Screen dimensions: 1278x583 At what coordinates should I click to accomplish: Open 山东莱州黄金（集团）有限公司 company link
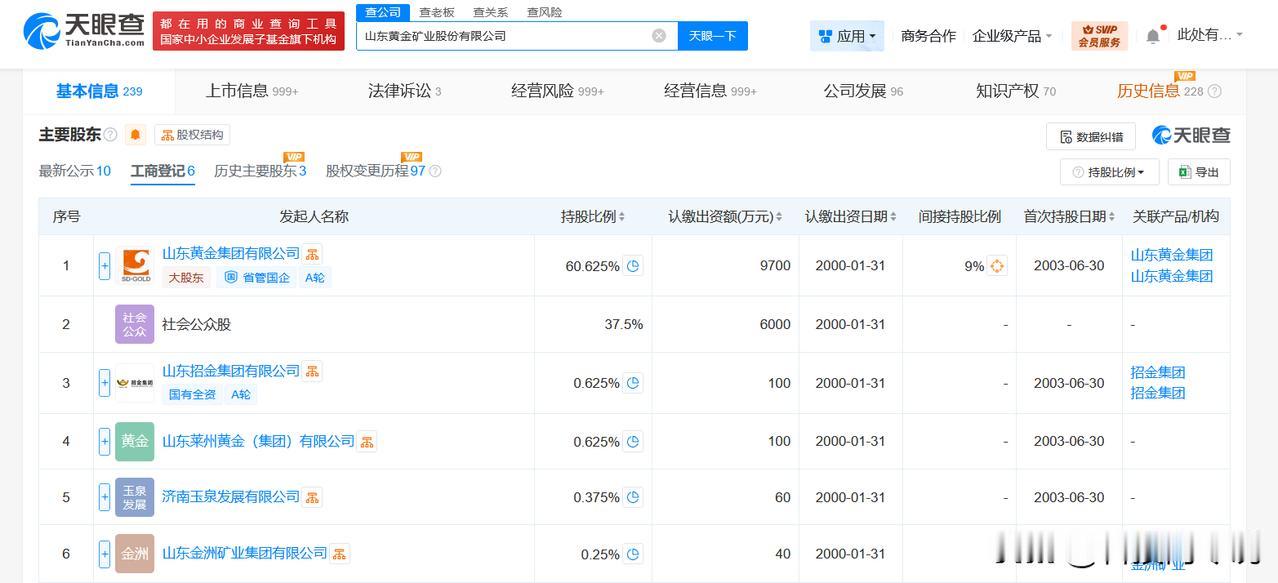258,441
